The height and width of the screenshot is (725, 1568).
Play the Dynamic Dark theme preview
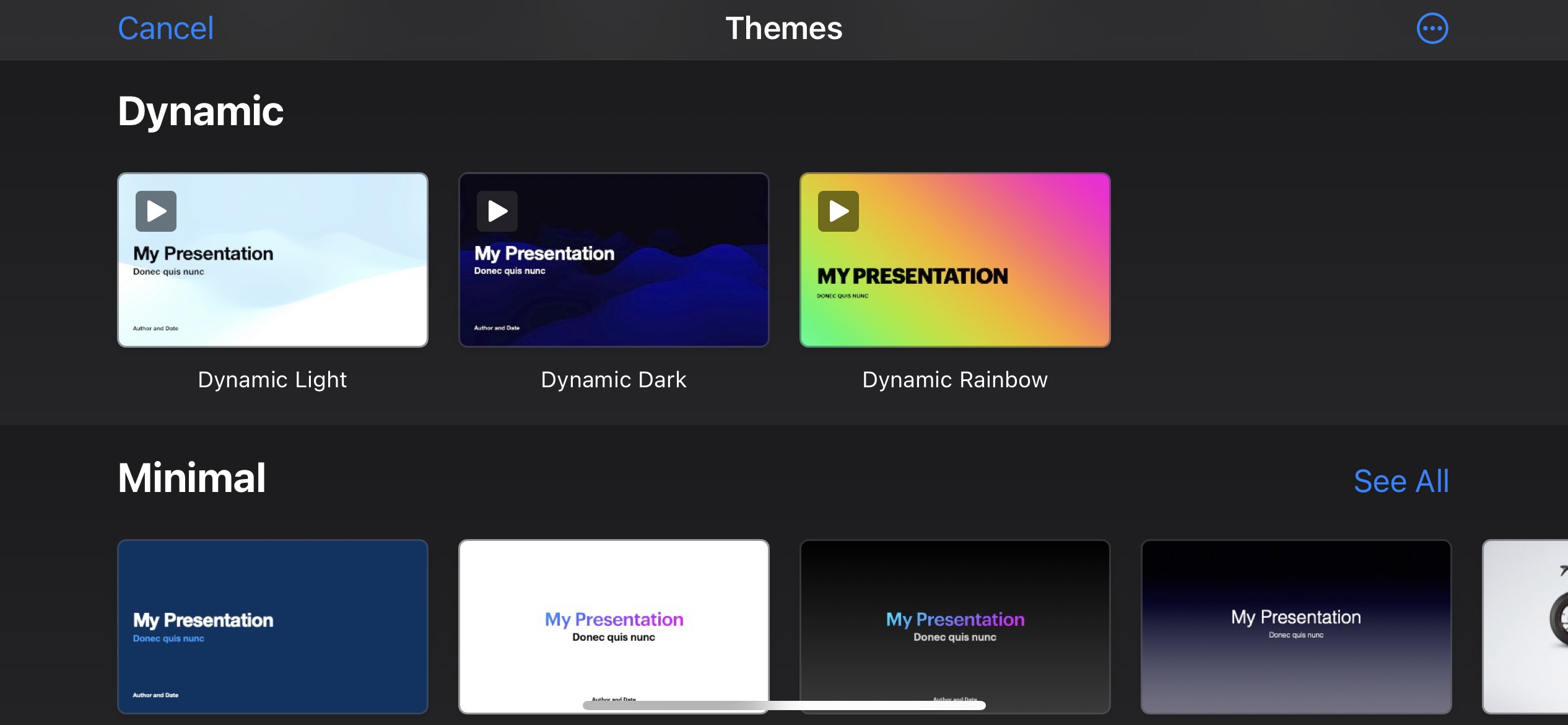(x=497, y=211)
